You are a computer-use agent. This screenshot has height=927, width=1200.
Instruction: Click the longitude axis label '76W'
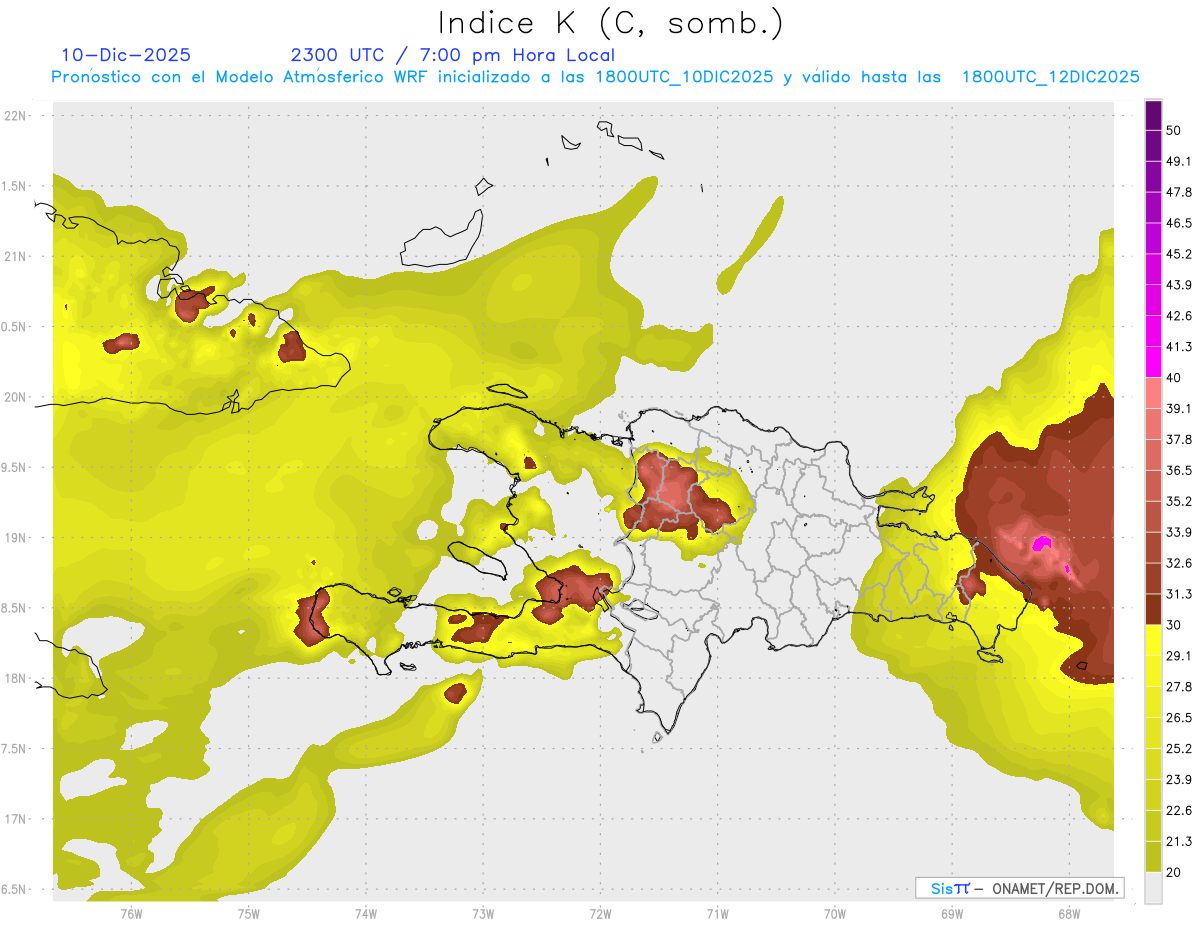131,914
